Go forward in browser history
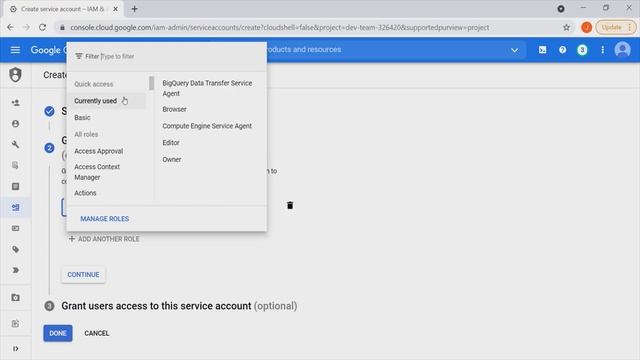 click(x=27, y=27)
